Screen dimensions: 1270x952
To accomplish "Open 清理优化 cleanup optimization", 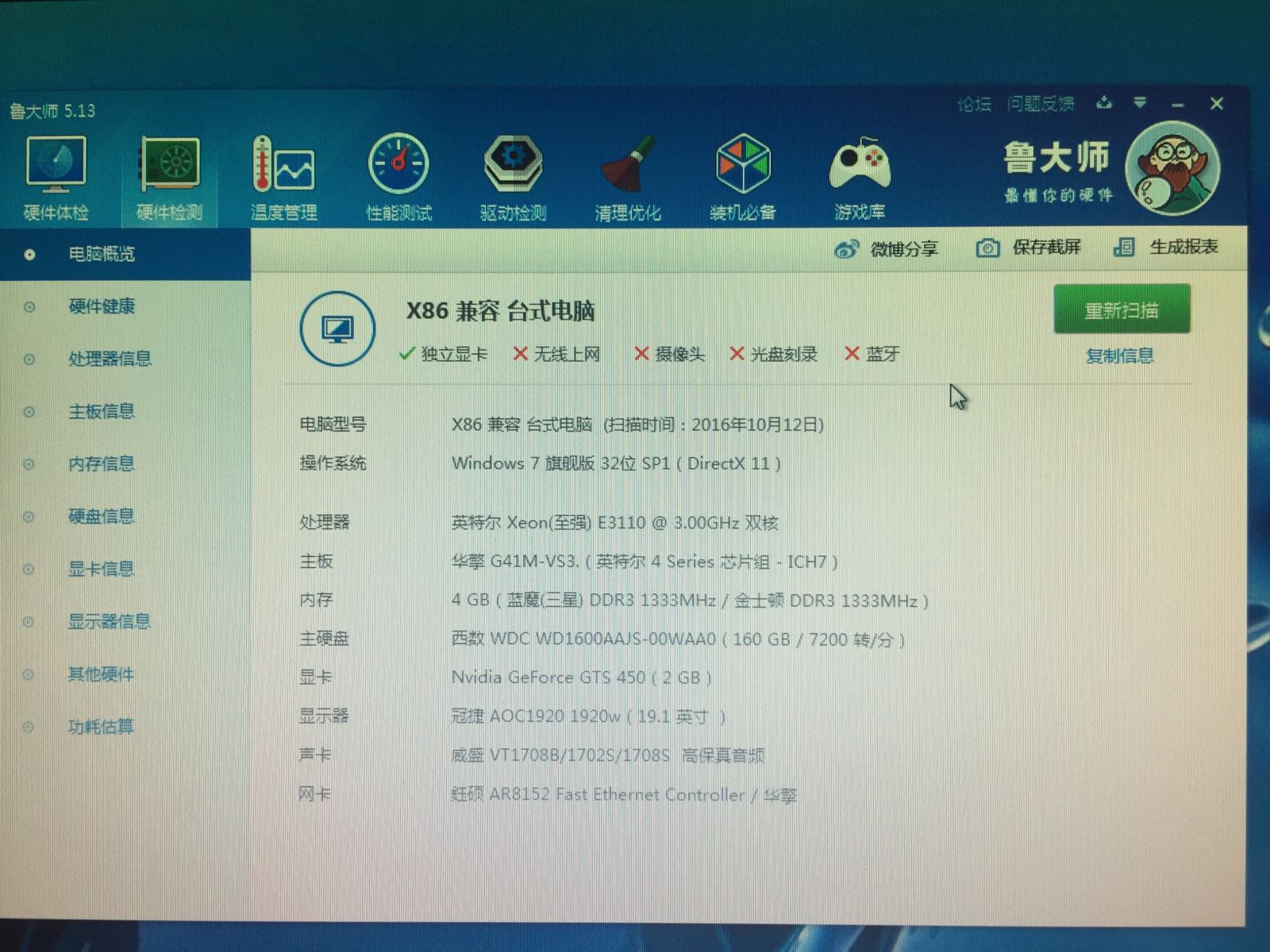I will (627, 178).
